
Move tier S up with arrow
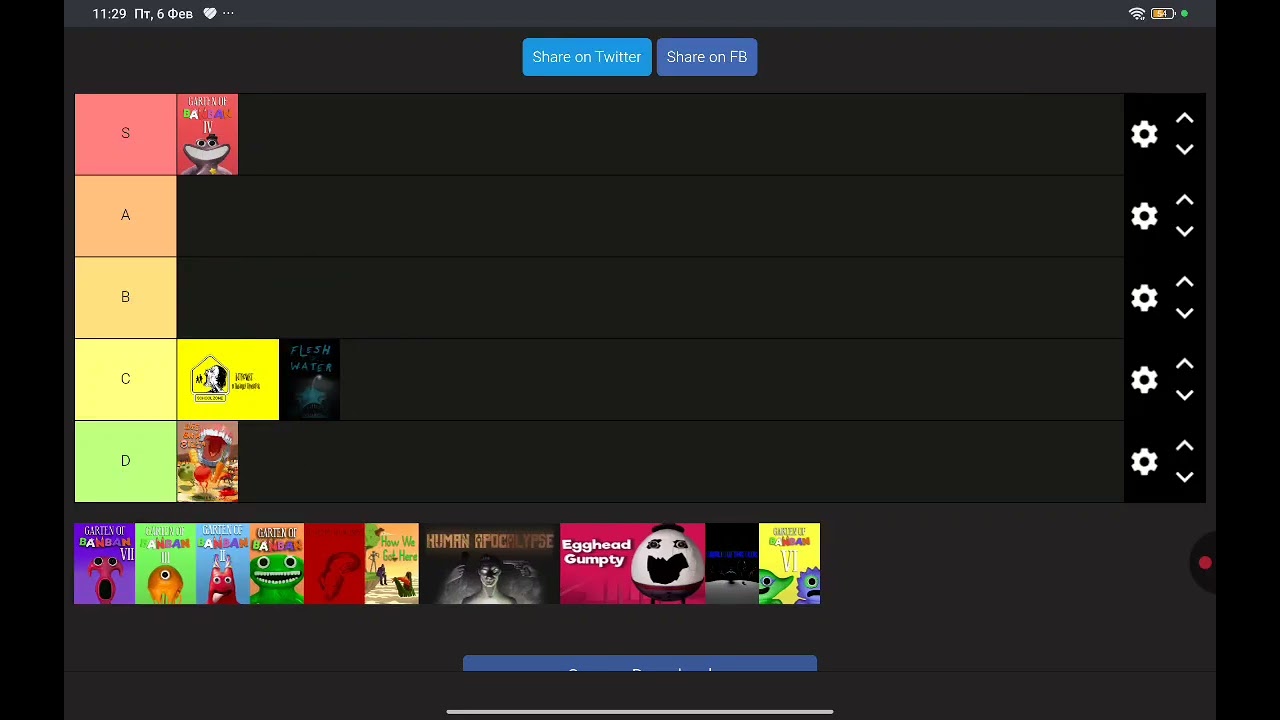pyautogui.click(x=1185, y=119)
